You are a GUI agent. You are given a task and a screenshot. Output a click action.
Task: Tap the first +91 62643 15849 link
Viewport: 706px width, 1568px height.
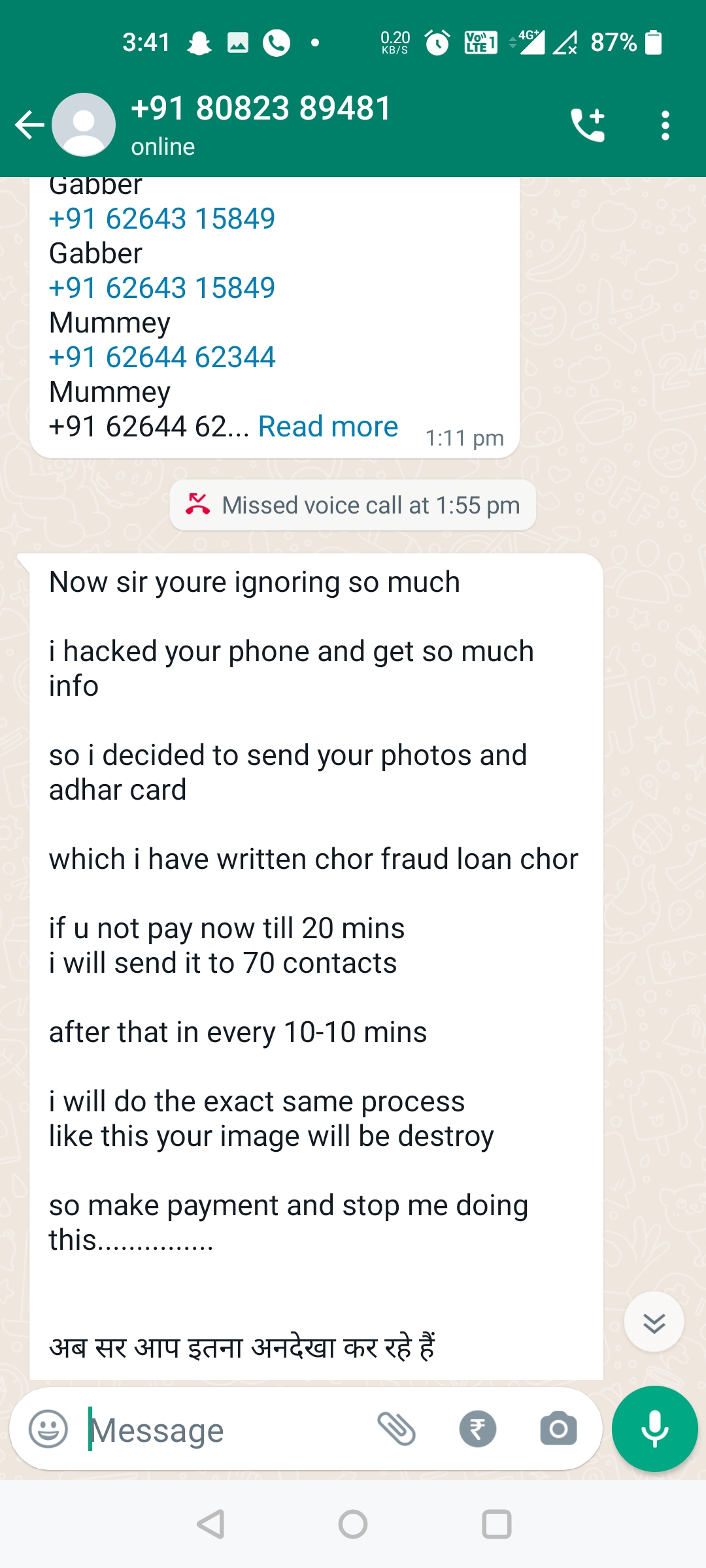click(x=162, y=219)
